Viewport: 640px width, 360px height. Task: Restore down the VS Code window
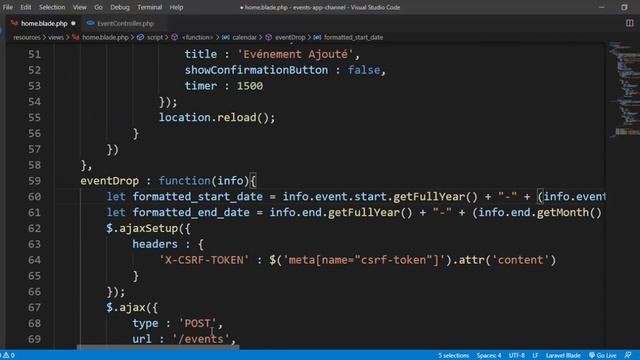624,7
